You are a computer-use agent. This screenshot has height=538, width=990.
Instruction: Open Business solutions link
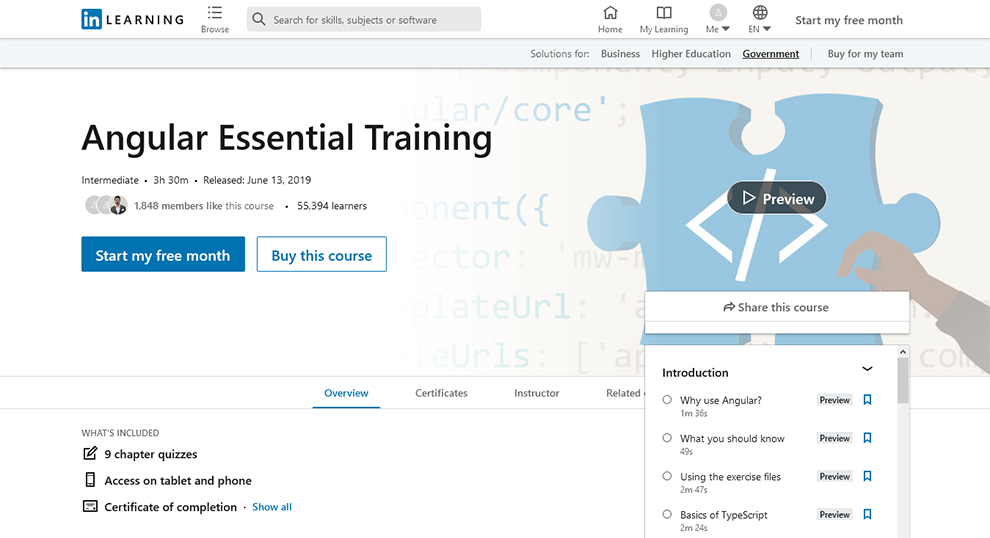pyautogui.click(x=620, y=54)
